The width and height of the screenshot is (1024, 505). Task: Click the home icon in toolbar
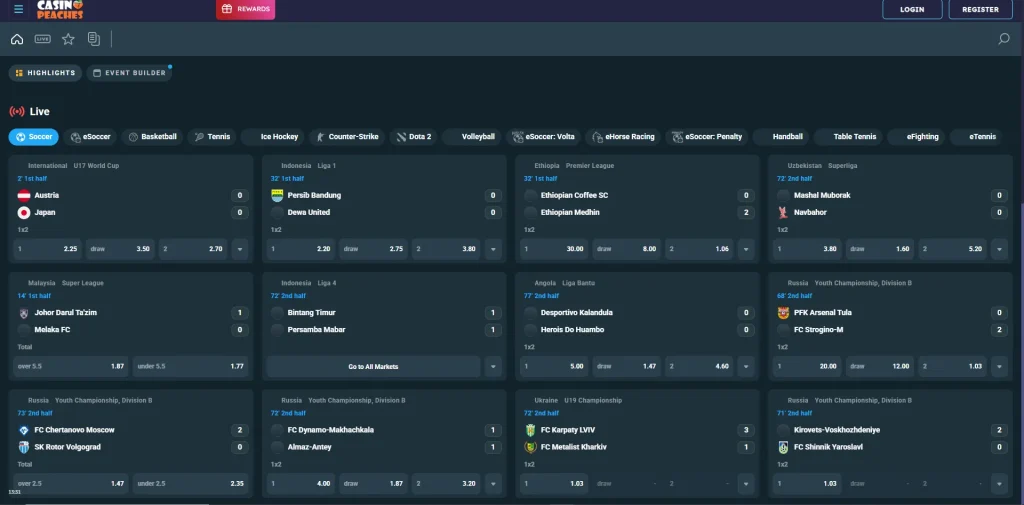point(17,39)
